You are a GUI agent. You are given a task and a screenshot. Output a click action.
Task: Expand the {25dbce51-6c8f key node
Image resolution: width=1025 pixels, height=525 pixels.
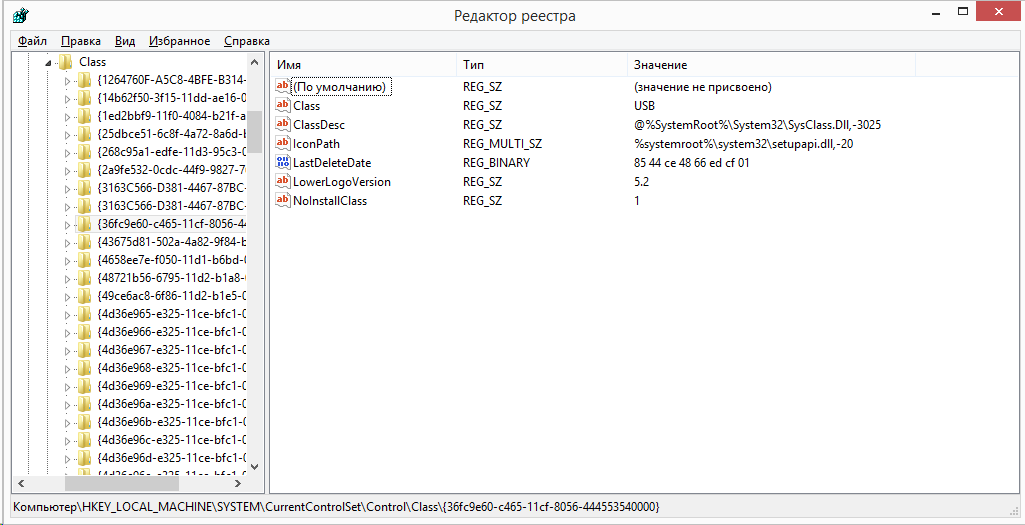pyautogui.click(x=68, y=134)
